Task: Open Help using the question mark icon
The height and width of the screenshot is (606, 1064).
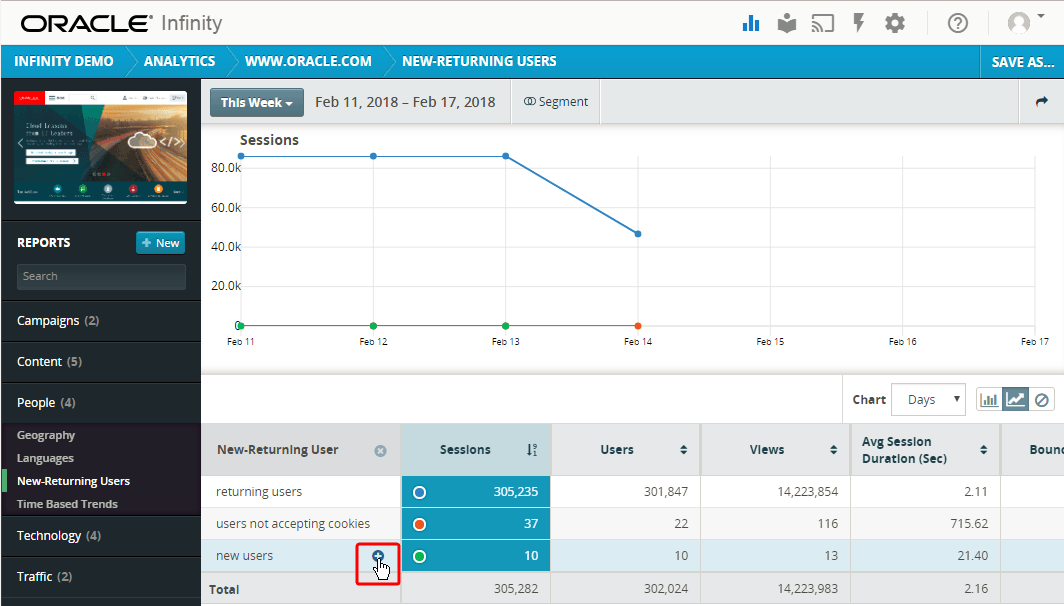Action: click(x=957, y=23)
